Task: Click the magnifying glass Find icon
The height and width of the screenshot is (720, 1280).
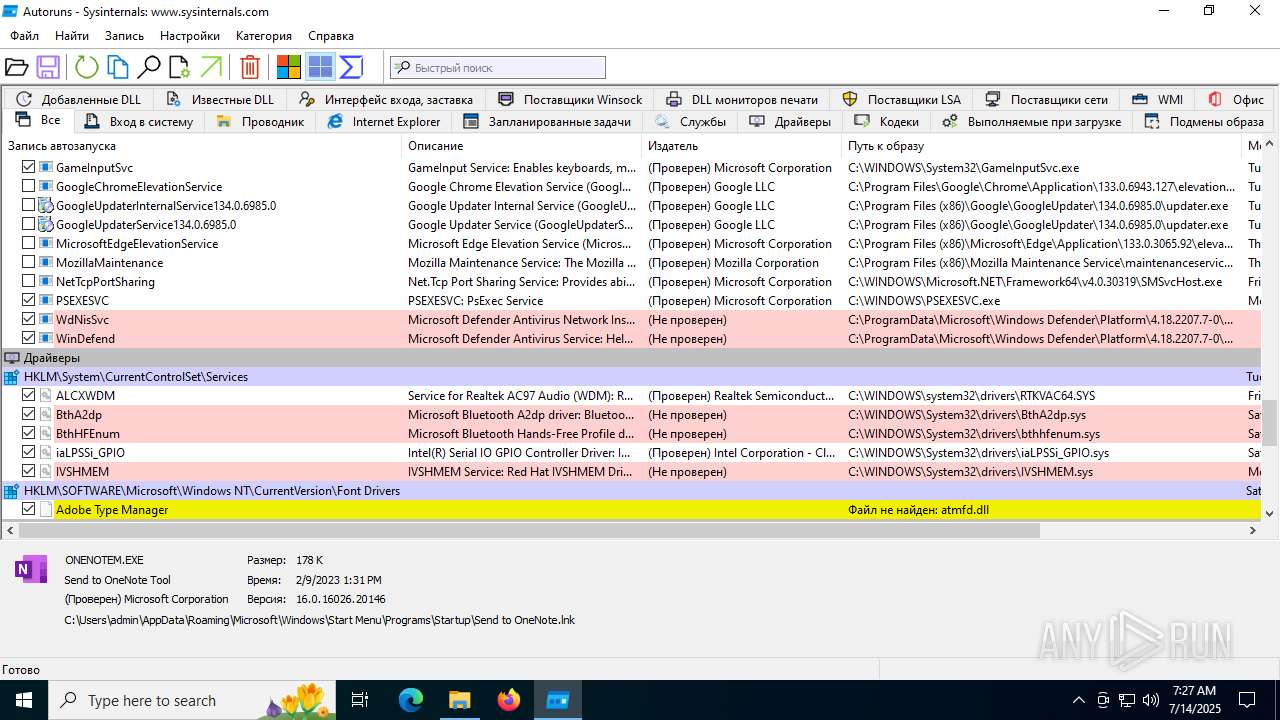Action: point(149,67)
